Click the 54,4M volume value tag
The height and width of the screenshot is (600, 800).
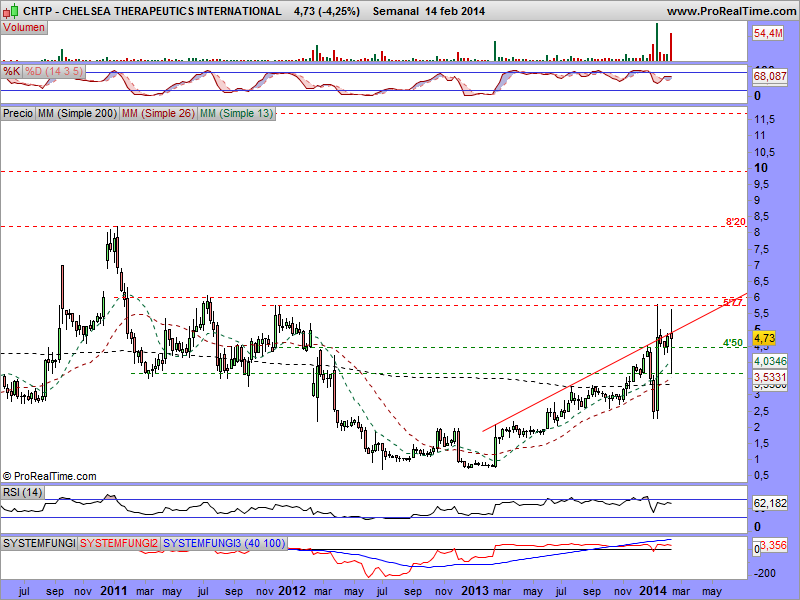pos(768,33)
